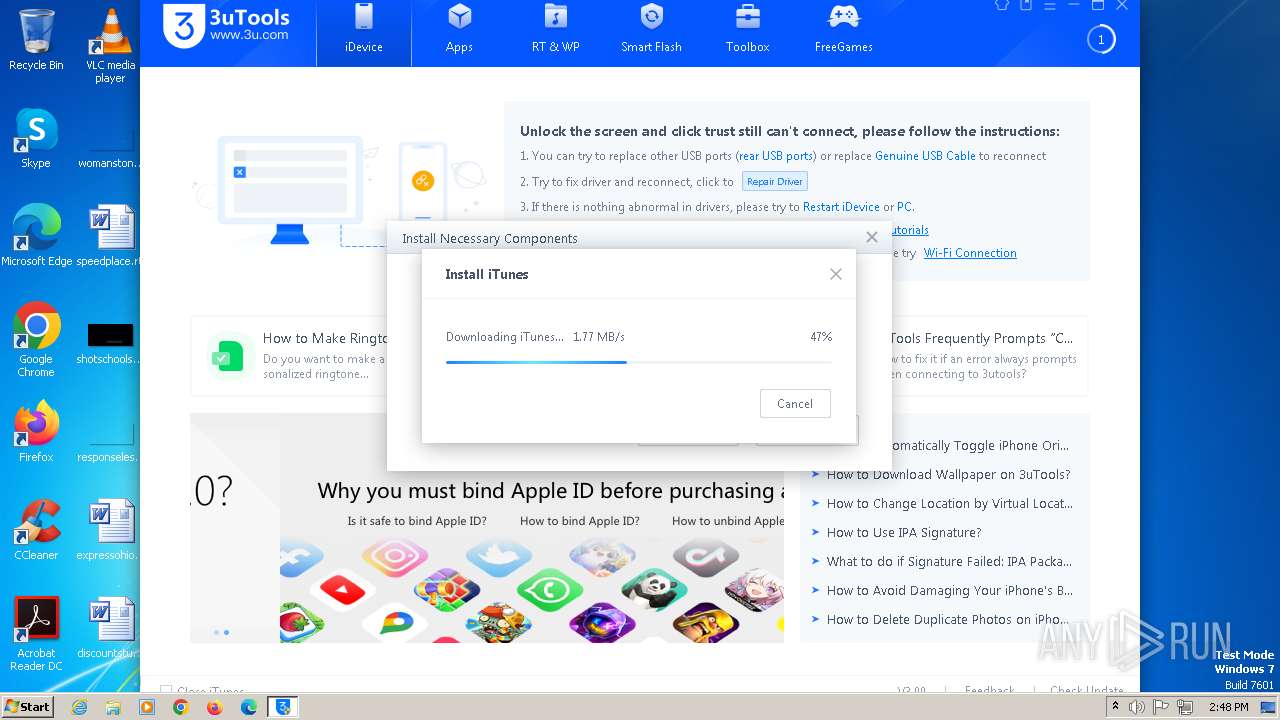Close the Install iTunes dialog
The image size is (1280, 720).
(836, 274)
